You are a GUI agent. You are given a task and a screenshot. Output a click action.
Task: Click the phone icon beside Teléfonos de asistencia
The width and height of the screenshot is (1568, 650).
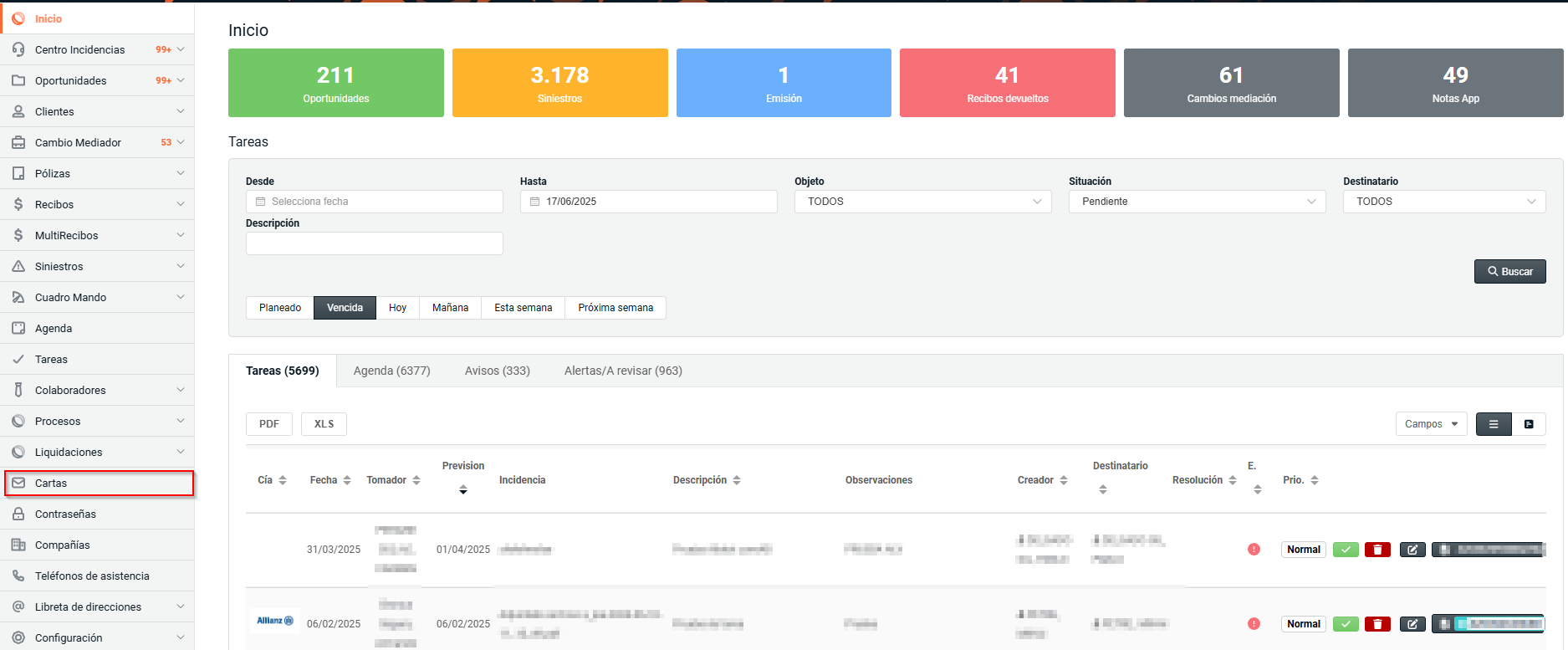click(18, 576)
